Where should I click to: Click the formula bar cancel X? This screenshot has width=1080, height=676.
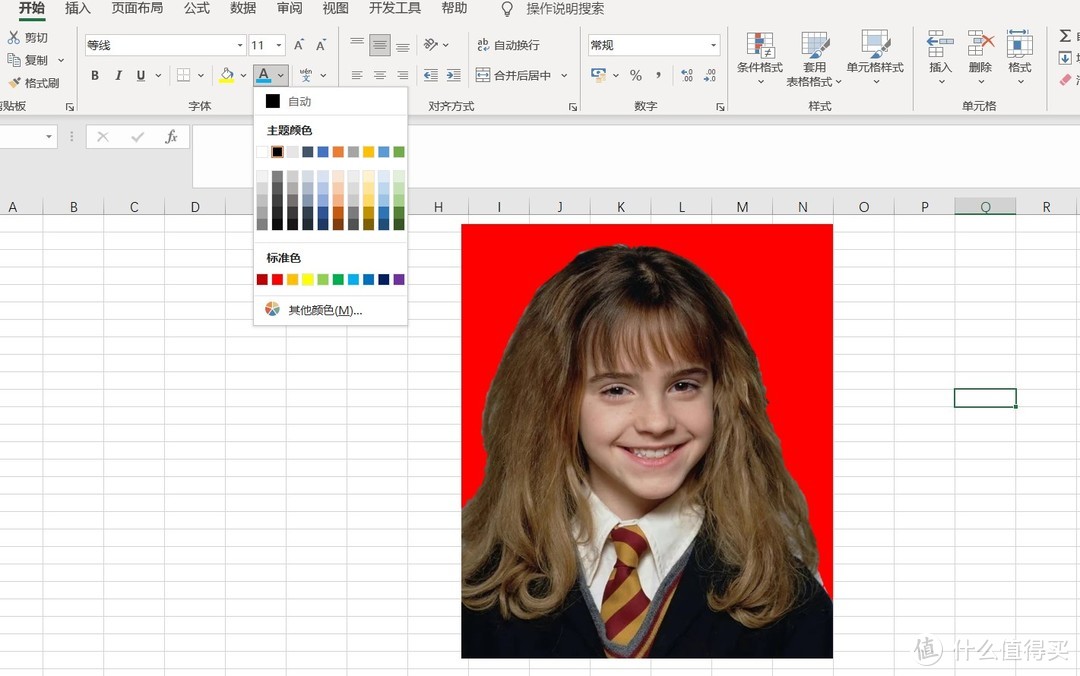coord(103,136)
